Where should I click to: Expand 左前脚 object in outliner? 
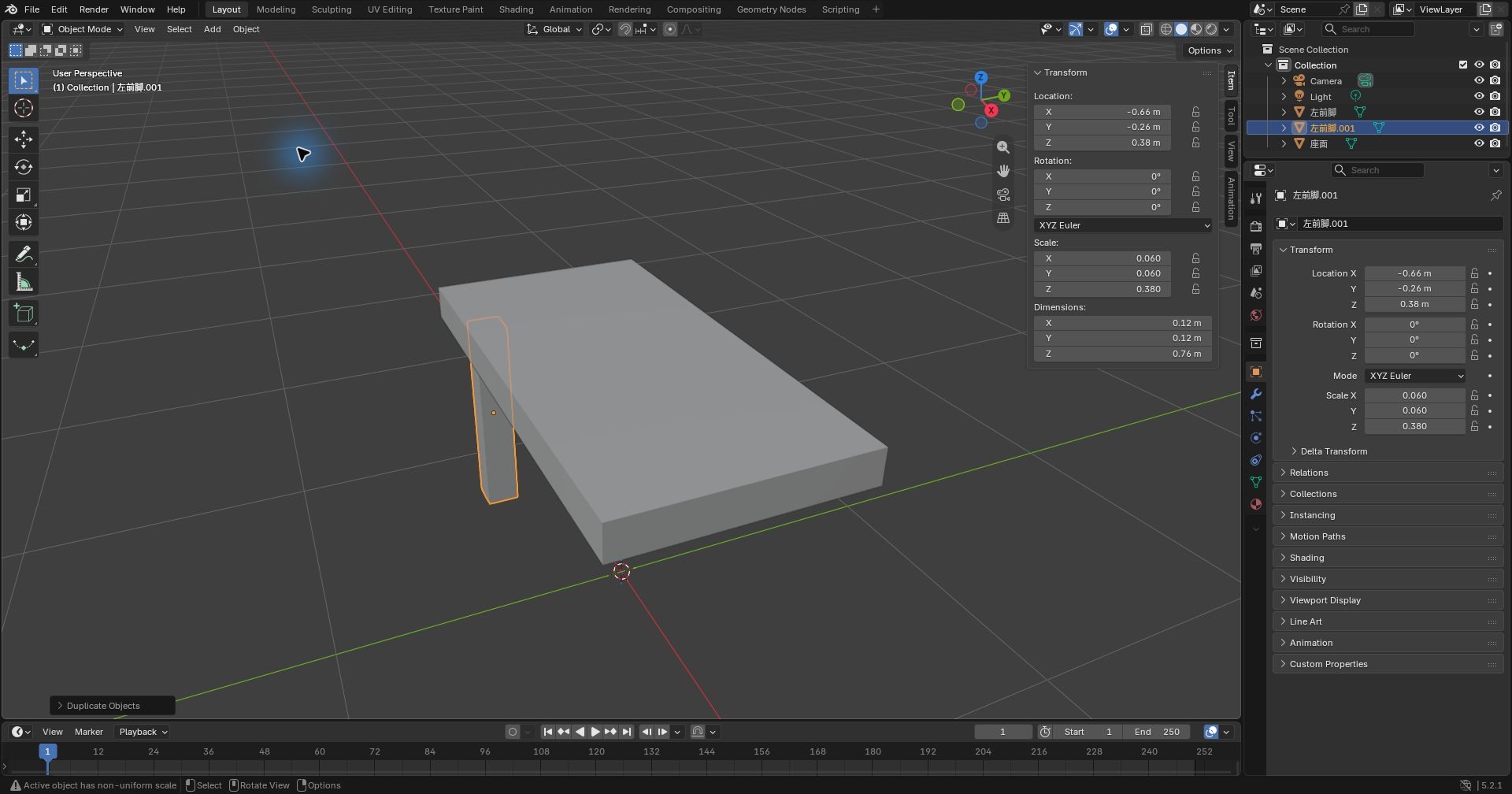1284,112
